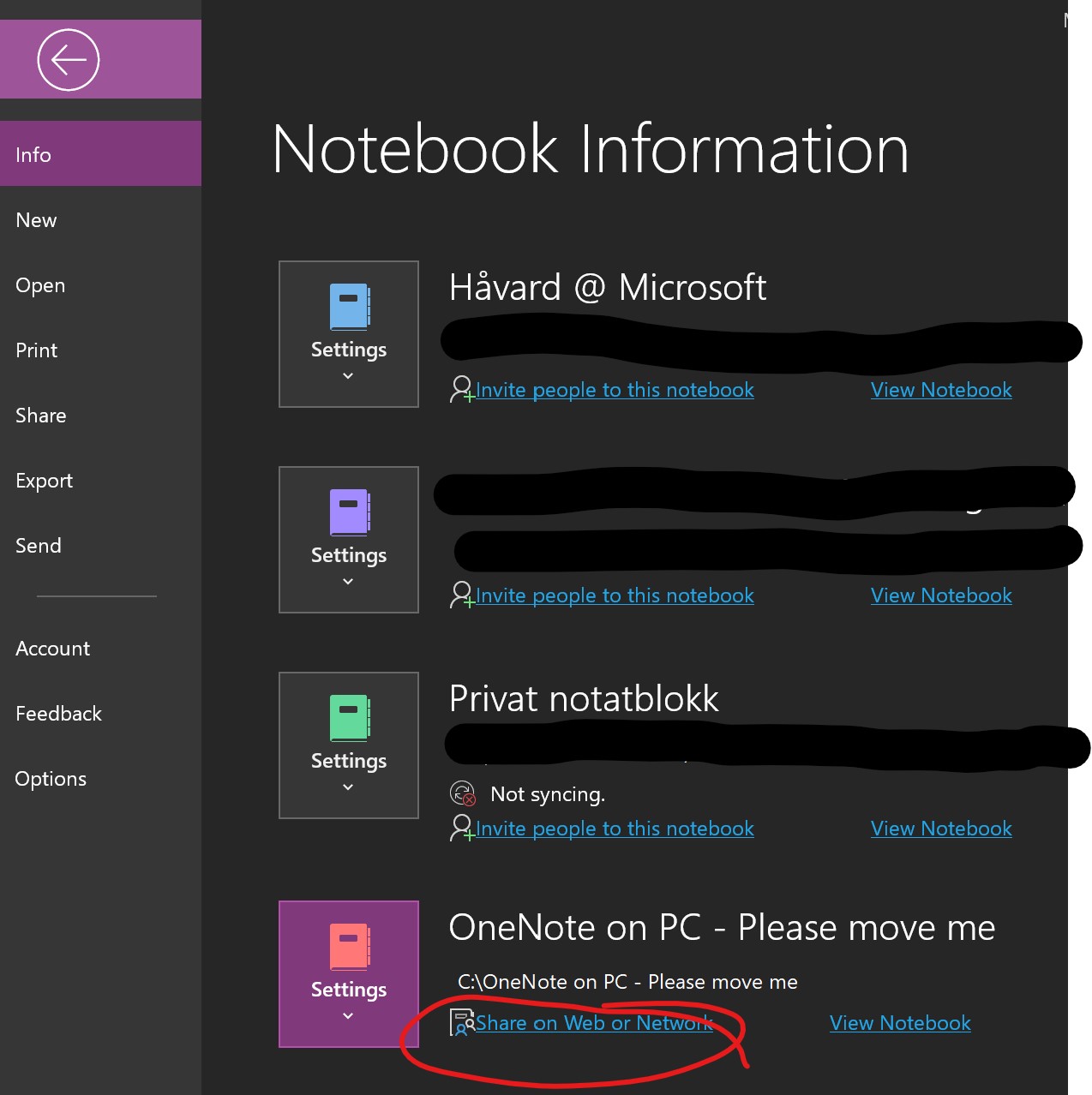Click the back arrow at the top left
This screenshot has height=1095, width=1092.
[x=68, y=59]
